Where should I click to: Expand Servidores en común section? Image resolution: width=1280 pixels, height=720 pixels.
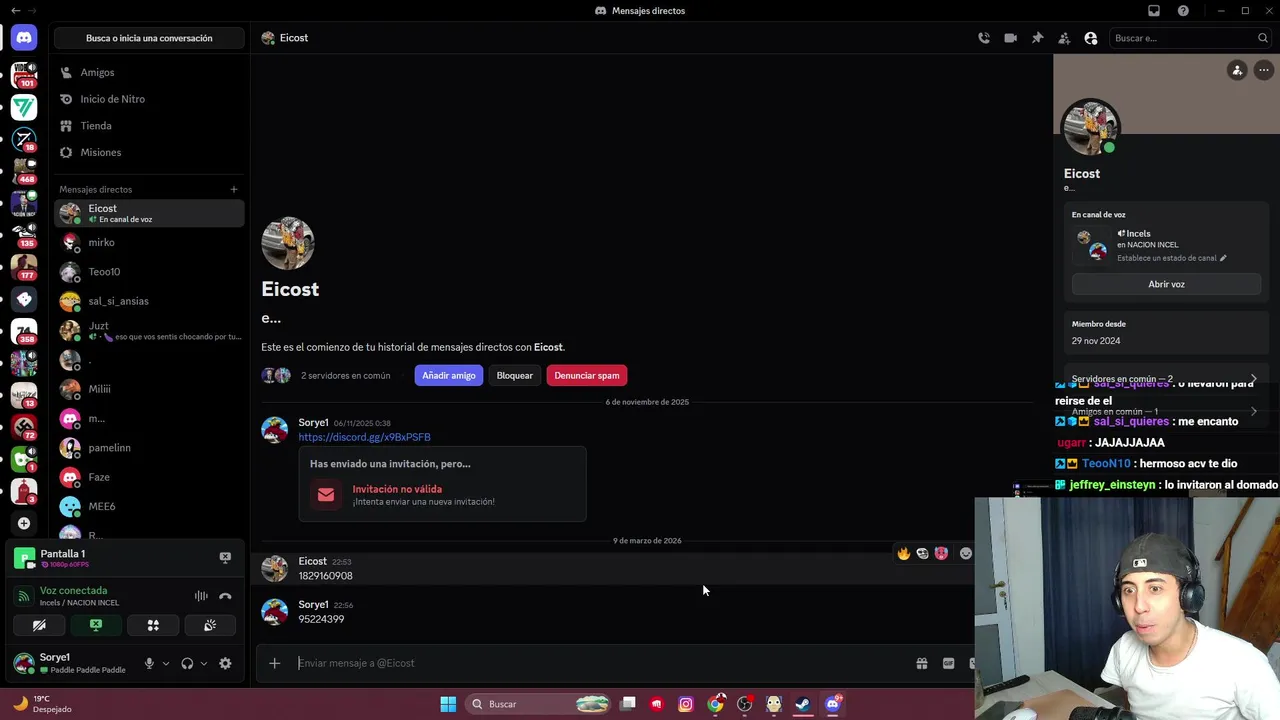point(1165,379)
